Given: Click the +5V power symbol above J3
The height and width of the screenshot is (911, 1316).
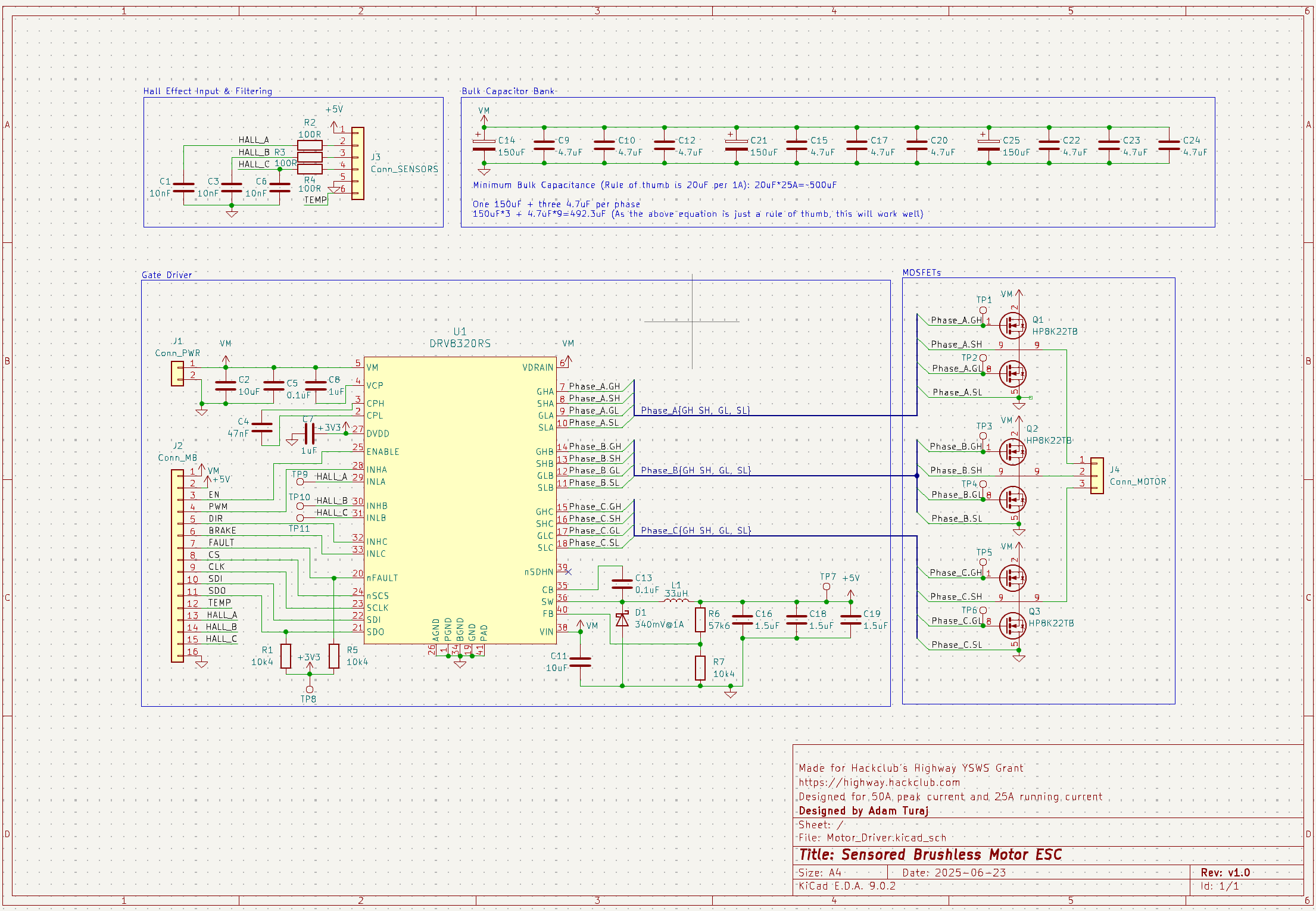Looking at the screenshot, I should (x=333, y=126).
